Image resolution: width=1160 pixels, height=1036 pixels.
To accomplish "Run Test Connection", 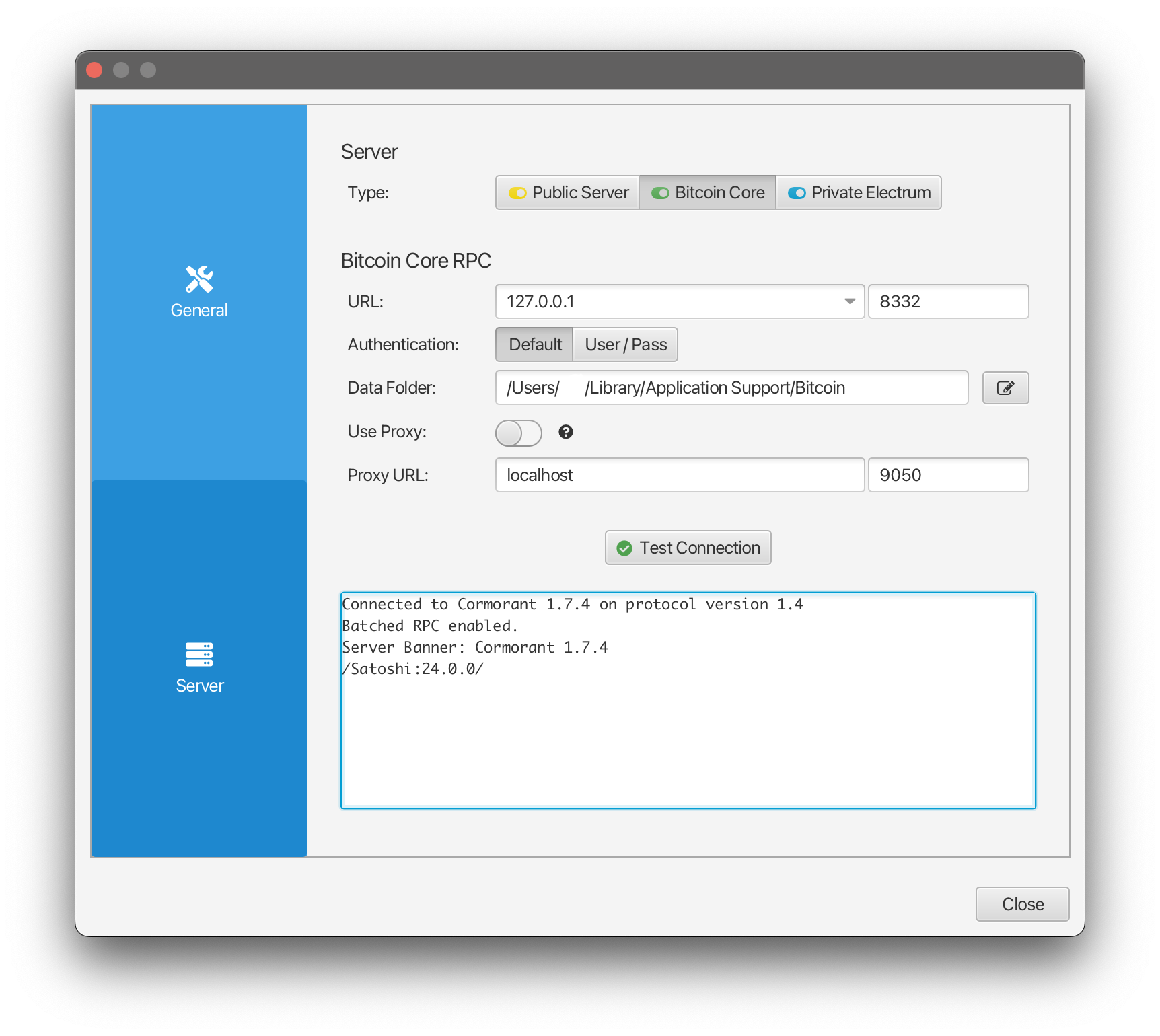I will (688, 548).
